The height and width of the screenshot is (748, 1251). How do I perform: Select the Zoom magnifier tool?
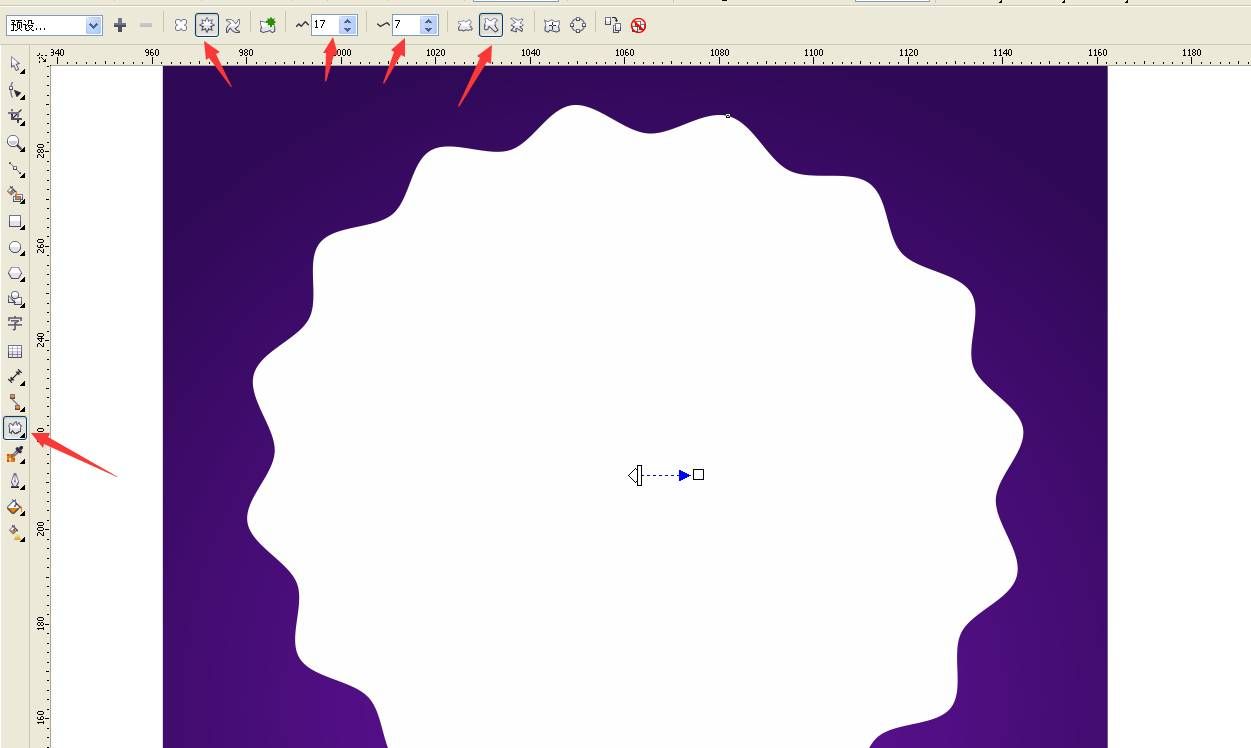coord(15,143)
